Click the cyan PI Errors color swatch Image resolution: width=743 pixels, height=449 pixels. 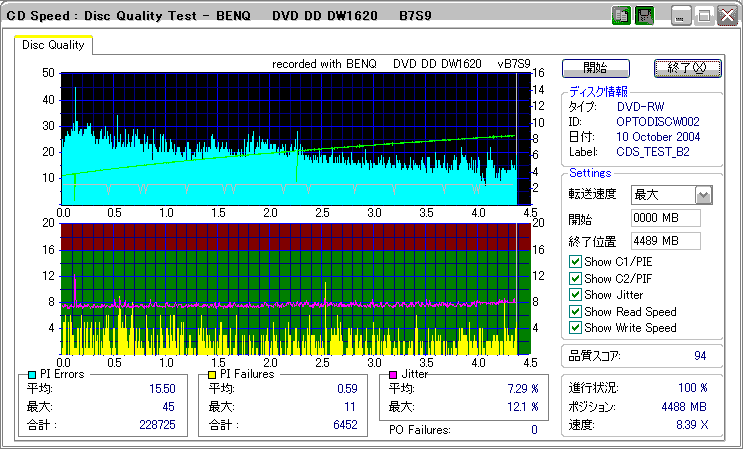[33, 374]
